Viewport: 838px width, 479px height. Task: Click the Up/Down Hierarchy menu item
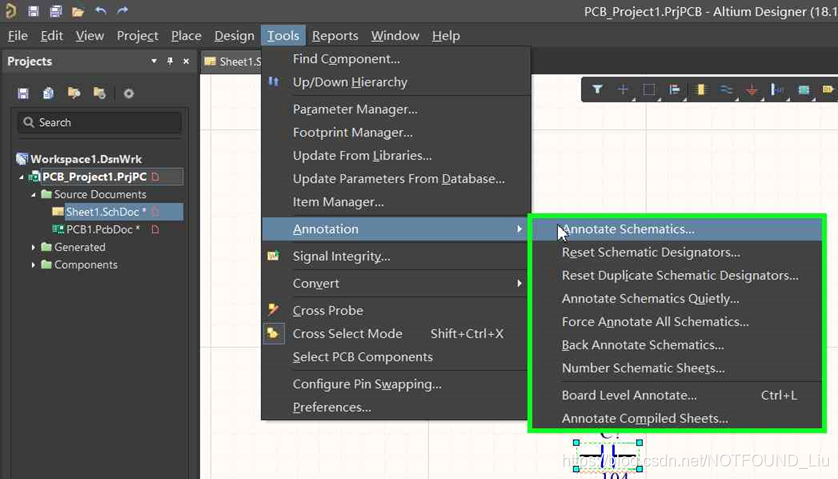[395, 82]
